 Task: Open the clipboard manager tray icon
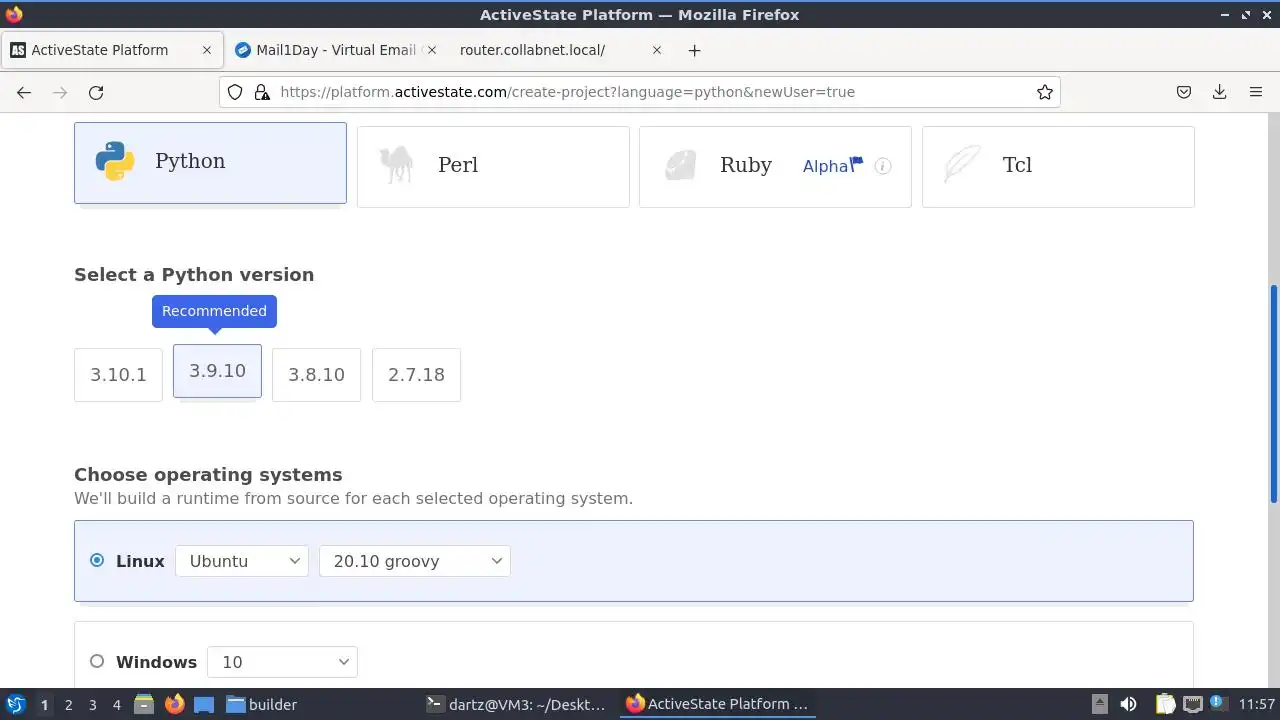(x=1165, y=704)
